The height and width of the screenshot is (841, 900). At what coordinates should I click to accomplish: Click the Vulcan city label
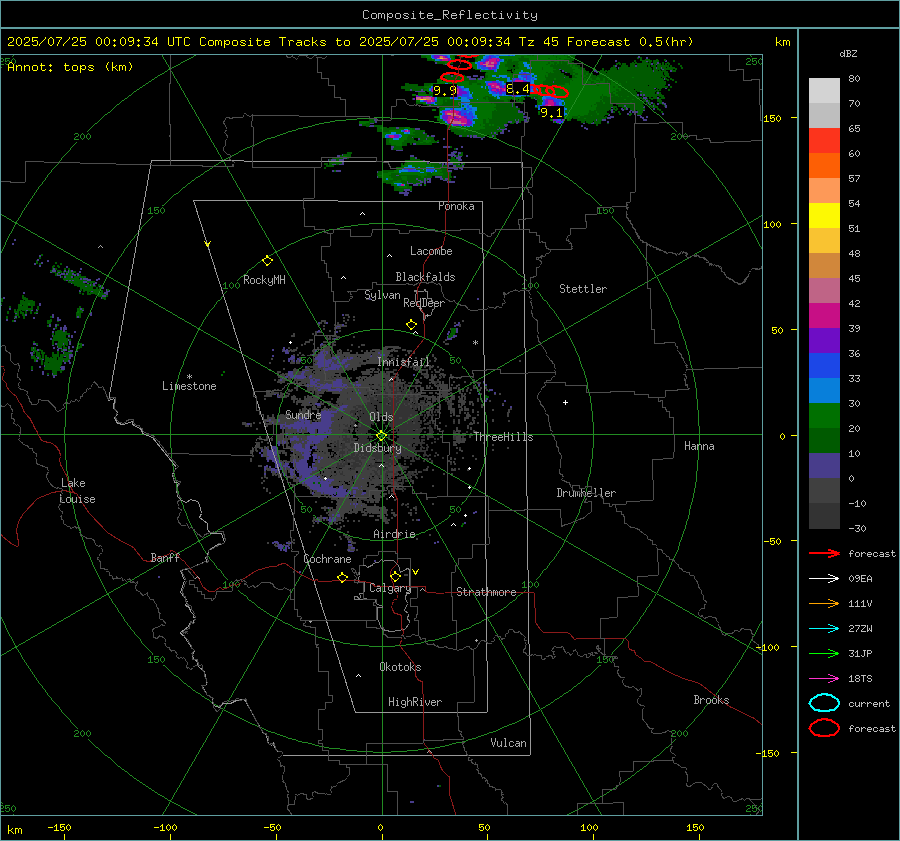[509, 743]
